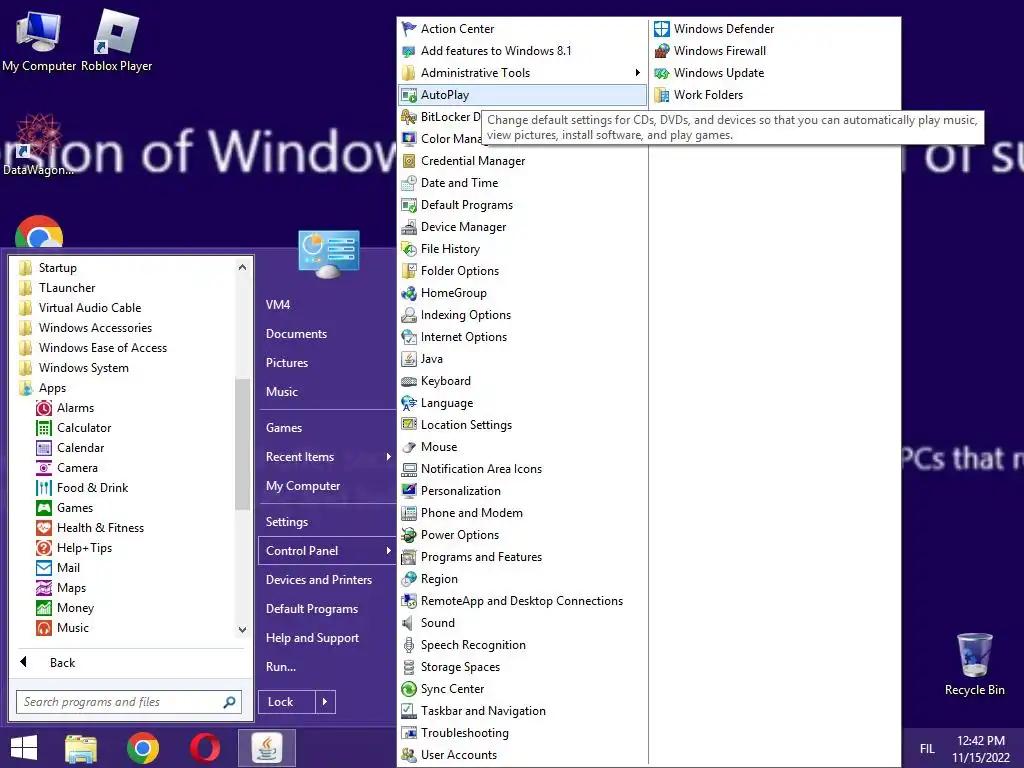
Task: Expand the Control Panel submenu arrow
Action: (x=389, y=551)
